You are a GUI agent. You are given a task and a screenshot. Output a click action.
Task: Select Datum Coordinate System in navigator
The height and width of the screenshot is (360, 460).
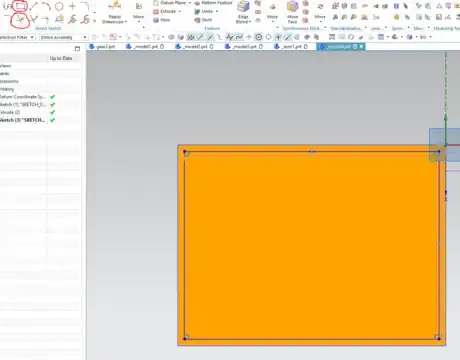(x=23, y=97)
